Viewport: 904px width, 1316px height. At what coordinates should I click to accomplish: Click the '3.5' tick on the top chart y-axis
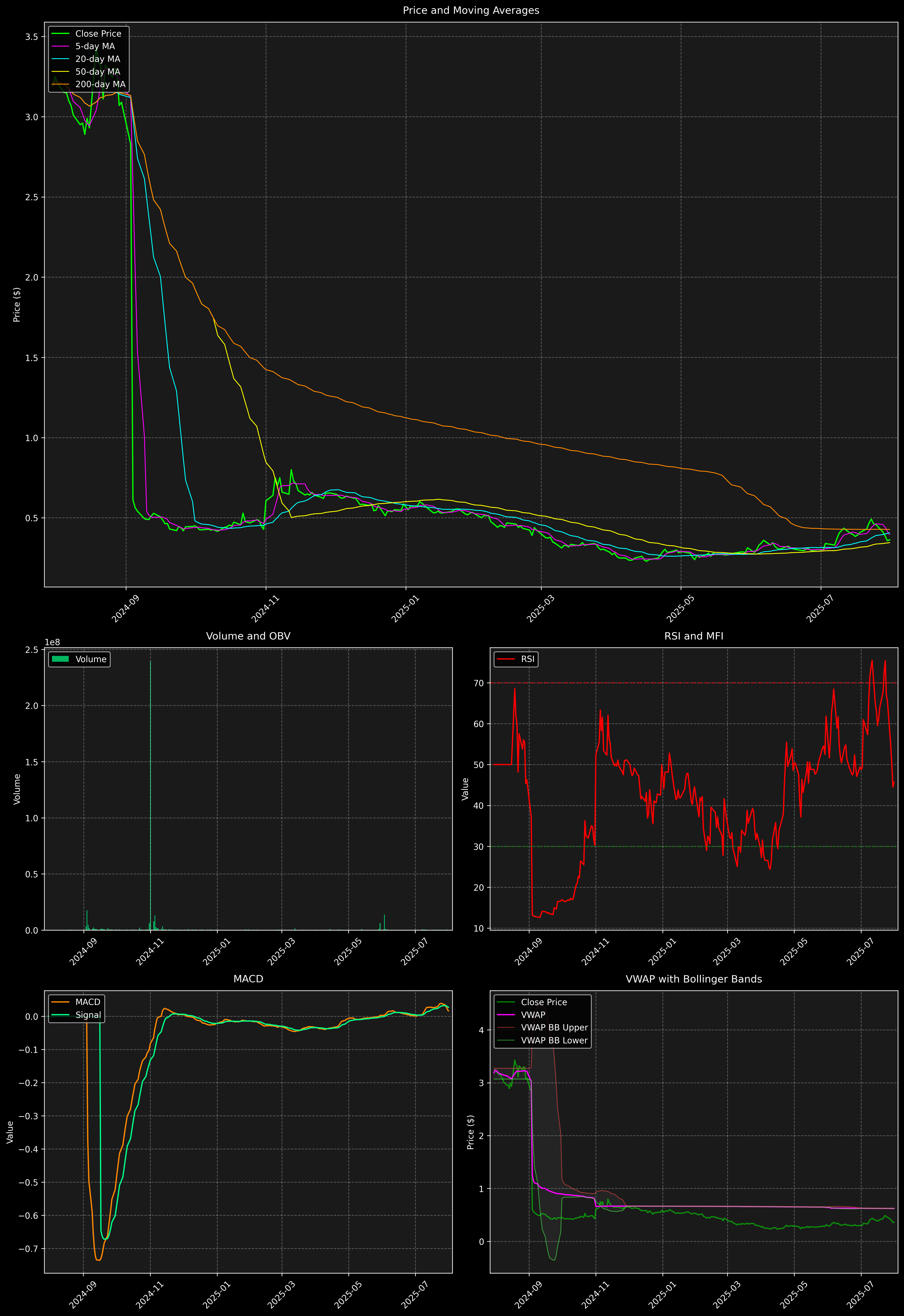pos(32,37)
